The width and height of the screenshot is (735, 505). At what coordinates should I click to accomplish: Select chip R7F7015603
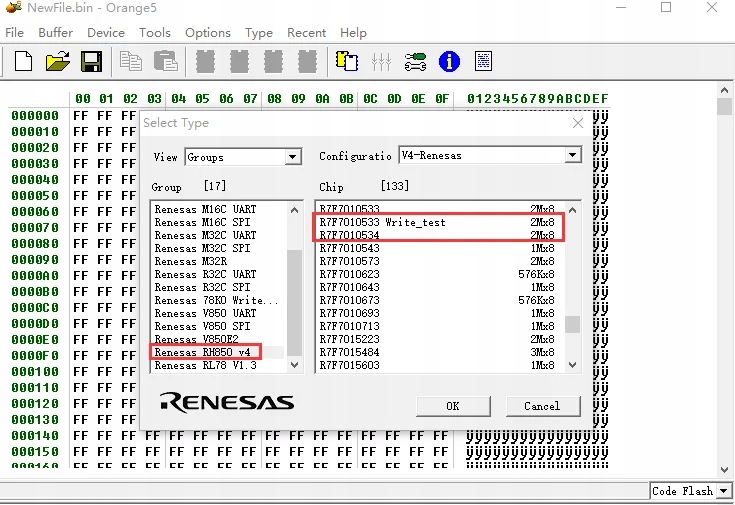437,365
